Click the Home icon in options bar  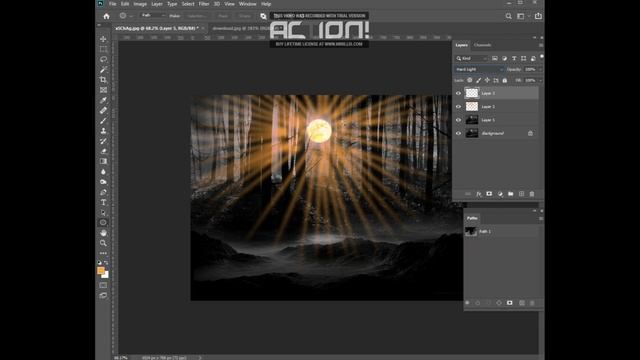[x=107, y=16]
